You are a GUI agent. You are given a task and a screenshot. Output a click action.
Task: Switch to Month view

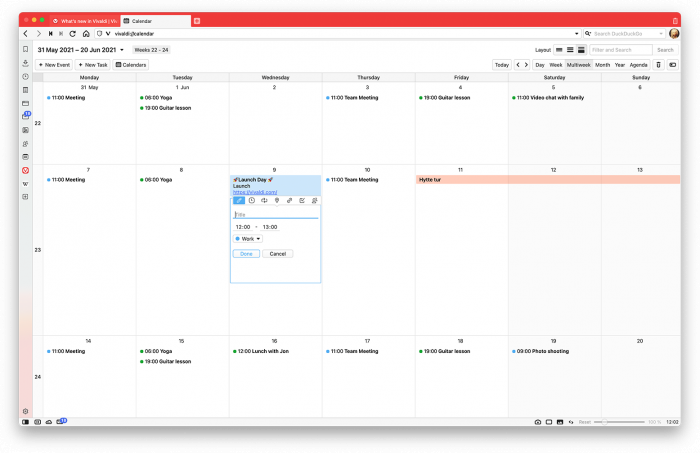coord(602,65)
